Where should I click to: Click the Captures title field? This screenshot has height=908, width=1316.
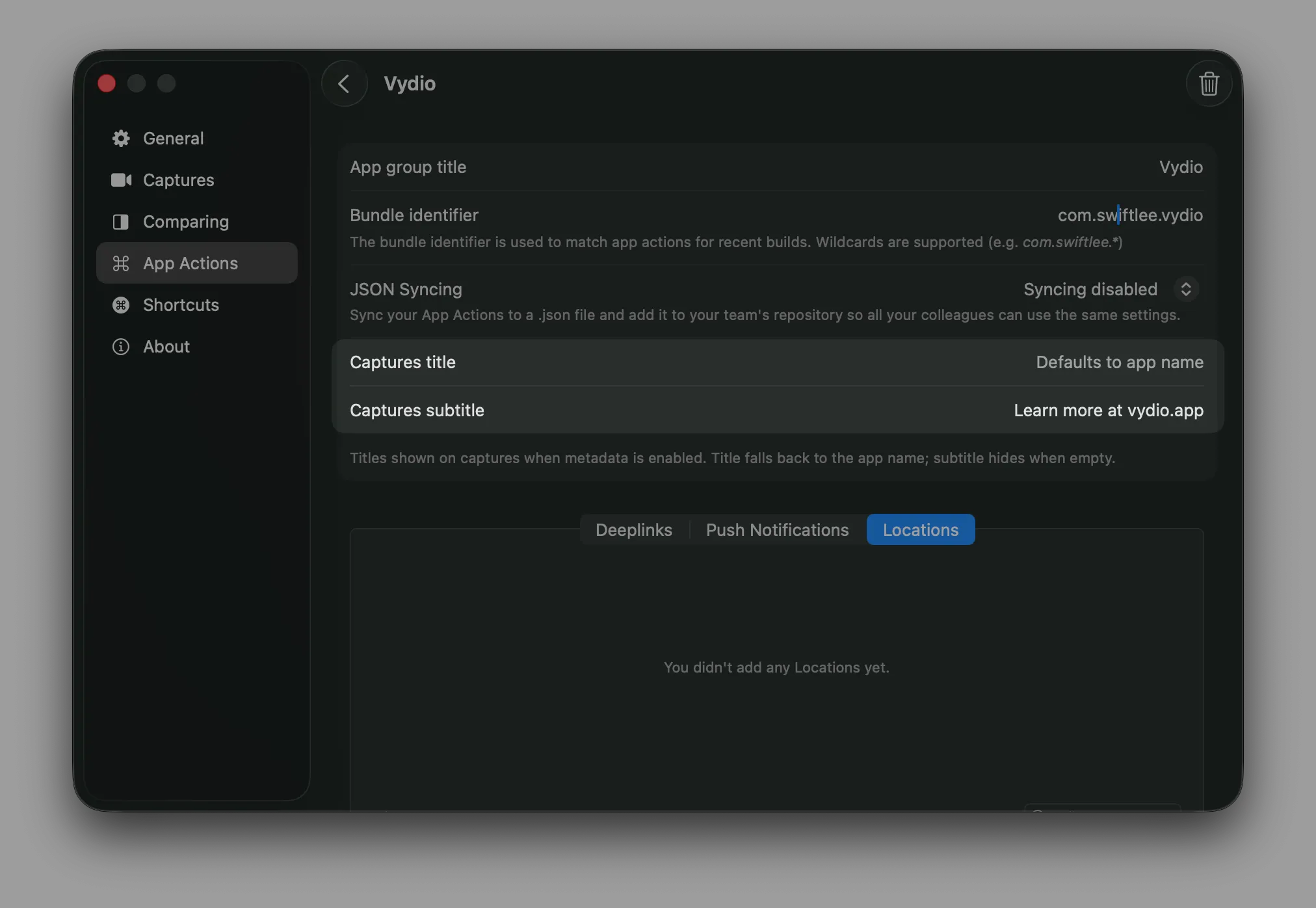[x=1120, y=362]
